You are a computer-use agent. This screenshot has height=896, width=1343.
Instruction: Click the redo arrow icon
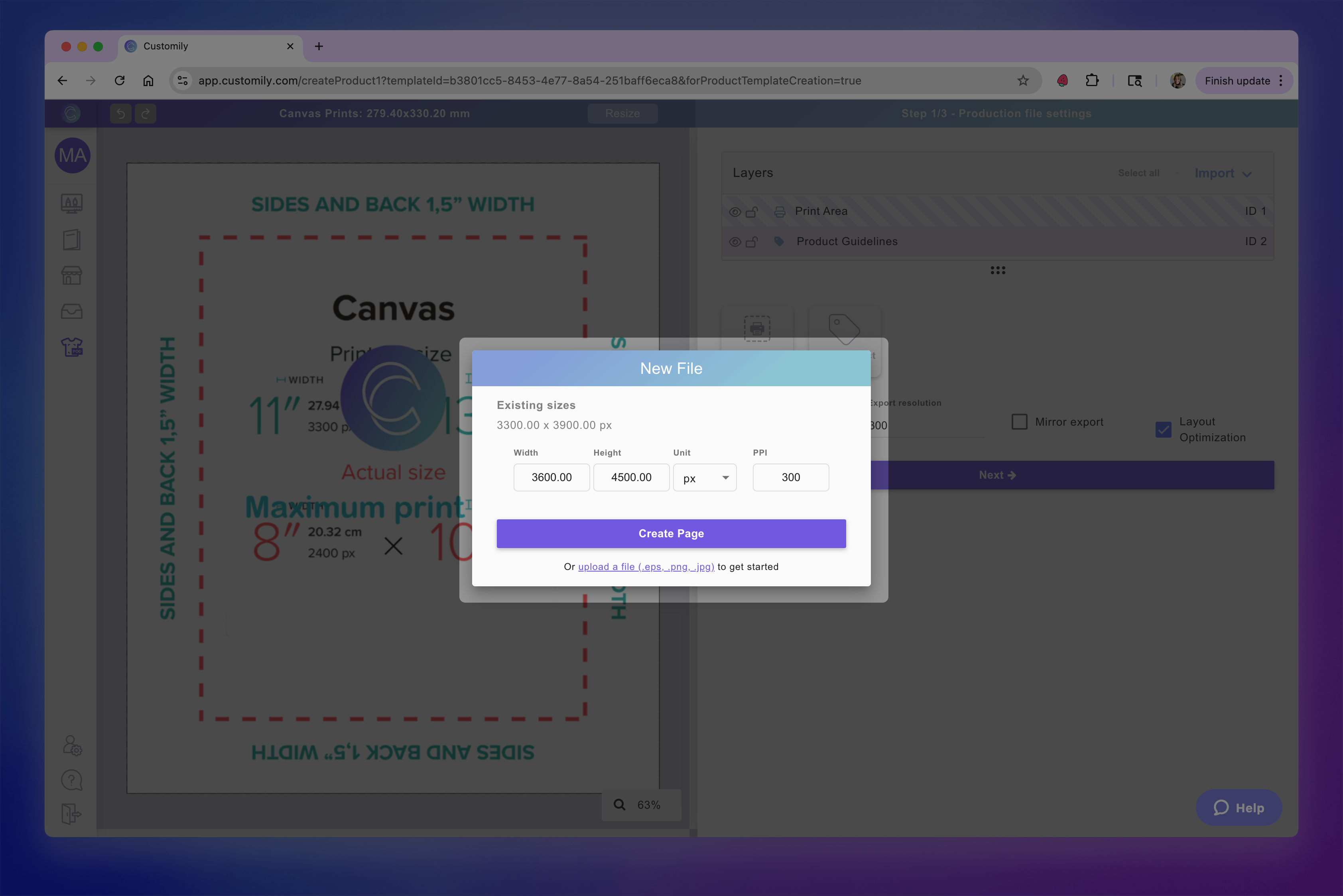click(x=146, y=113)
